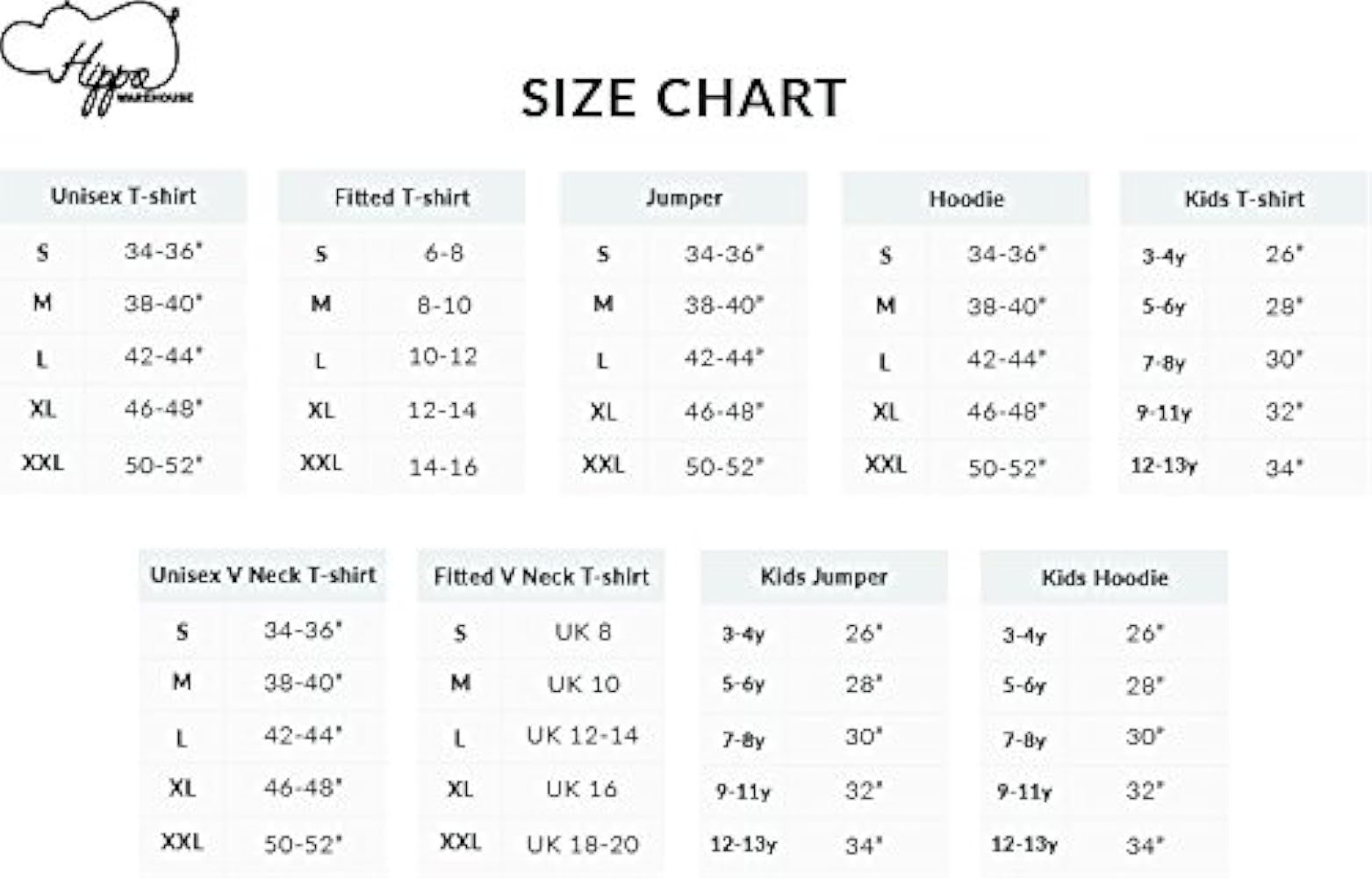Image resolution: width=1372 pixels, height=878 pixels.
Task: Click the 6-8 value in Fitted T-shirt
Action: 443,254
